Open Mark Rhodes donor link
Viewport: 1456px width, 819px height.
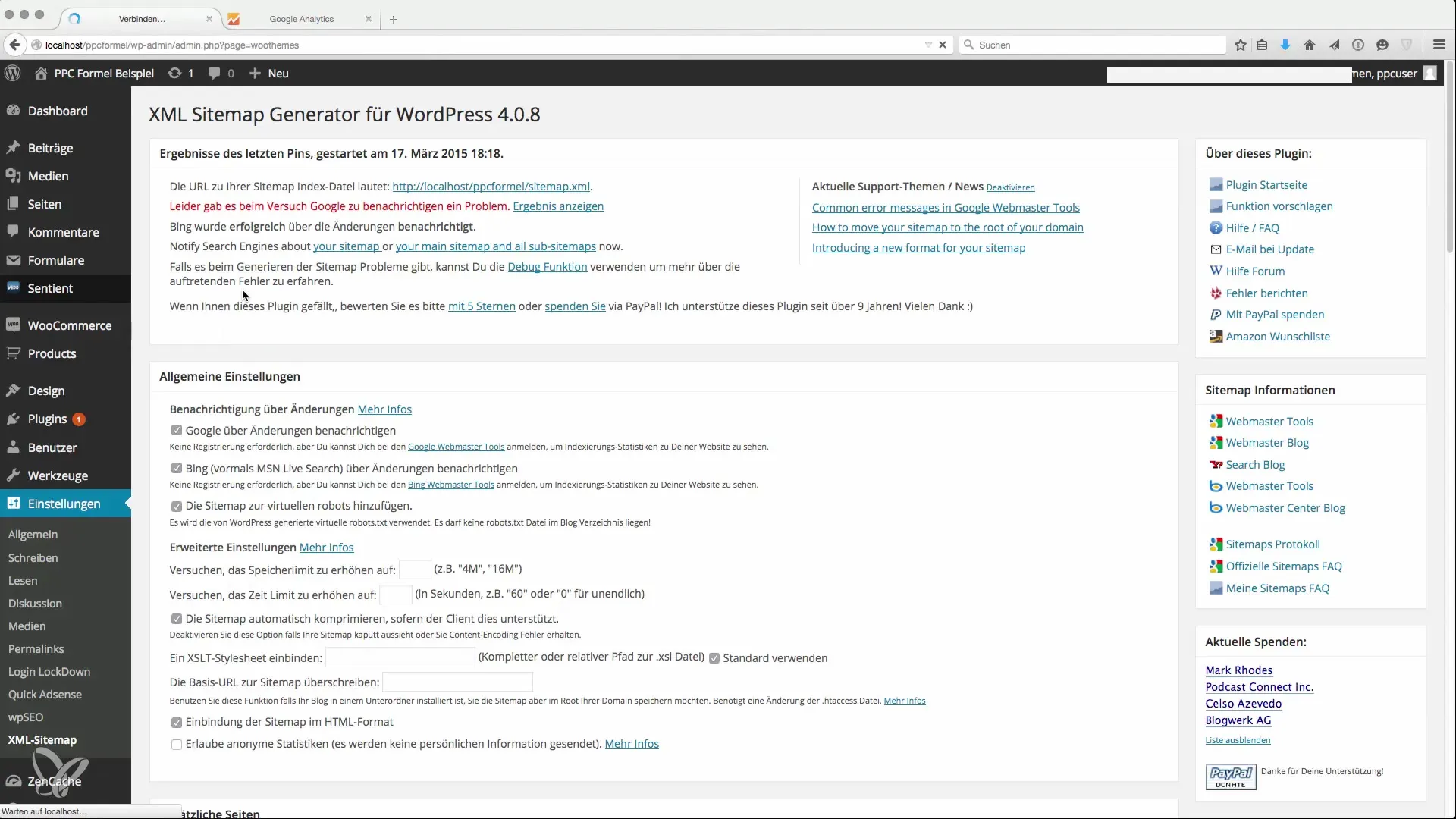pyautogui.click(x=1238, y=670)
